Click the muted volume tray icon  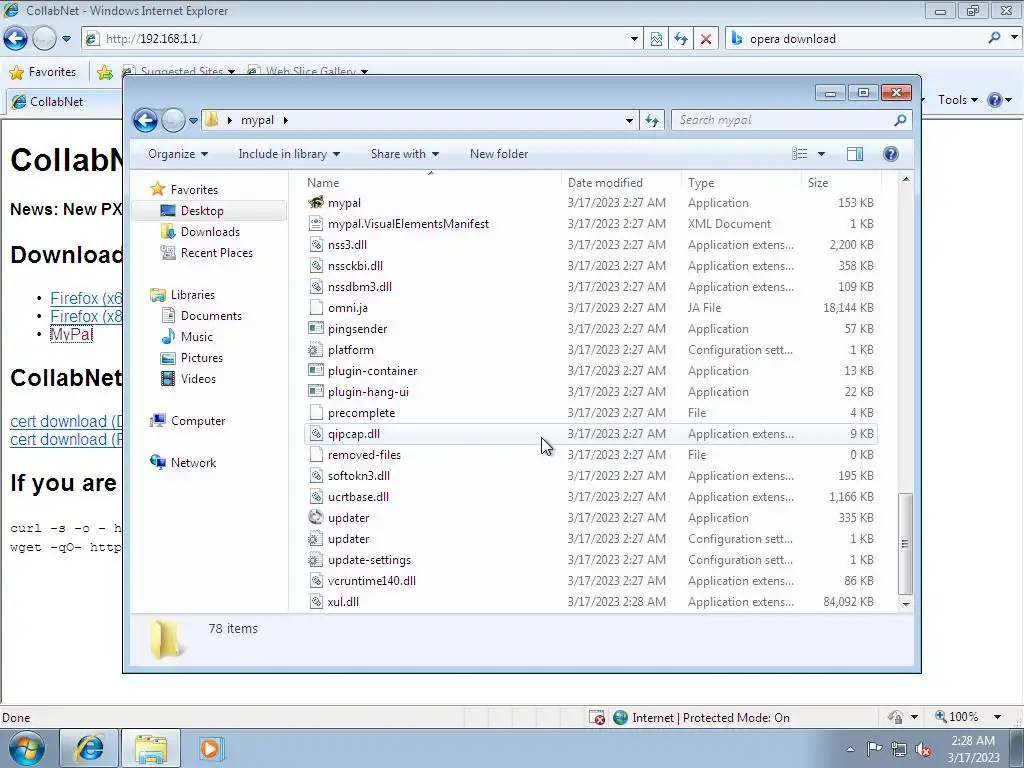pos(923,749)
